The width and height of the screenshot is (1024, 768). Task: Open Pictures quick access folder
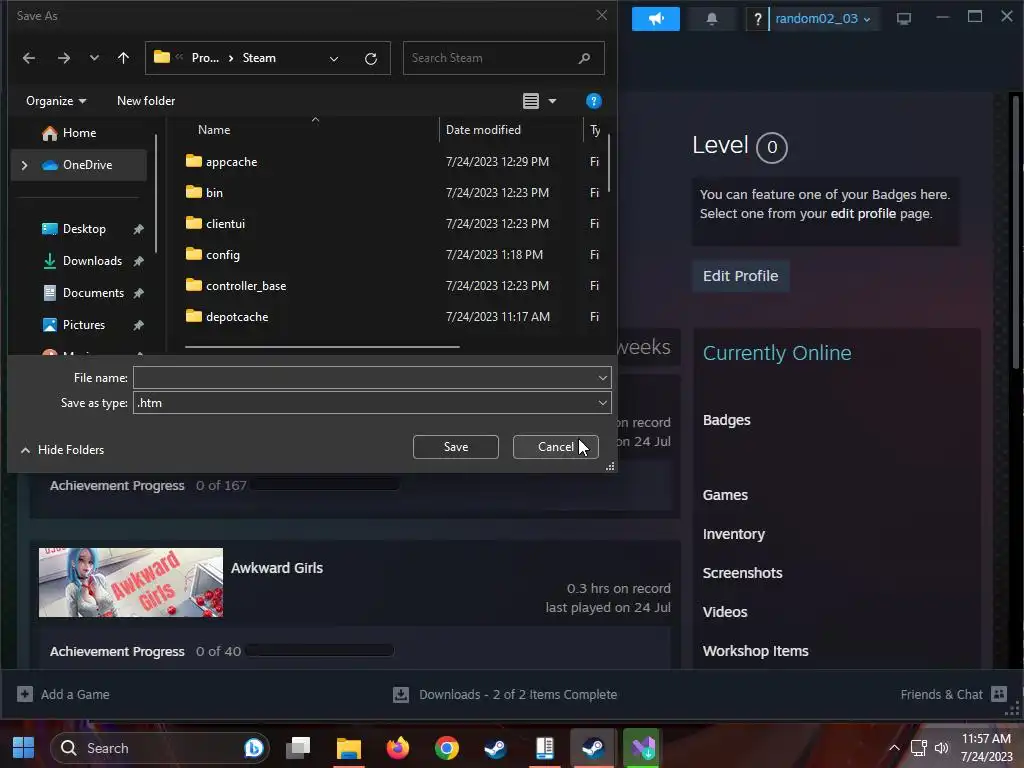coord(84,325)
